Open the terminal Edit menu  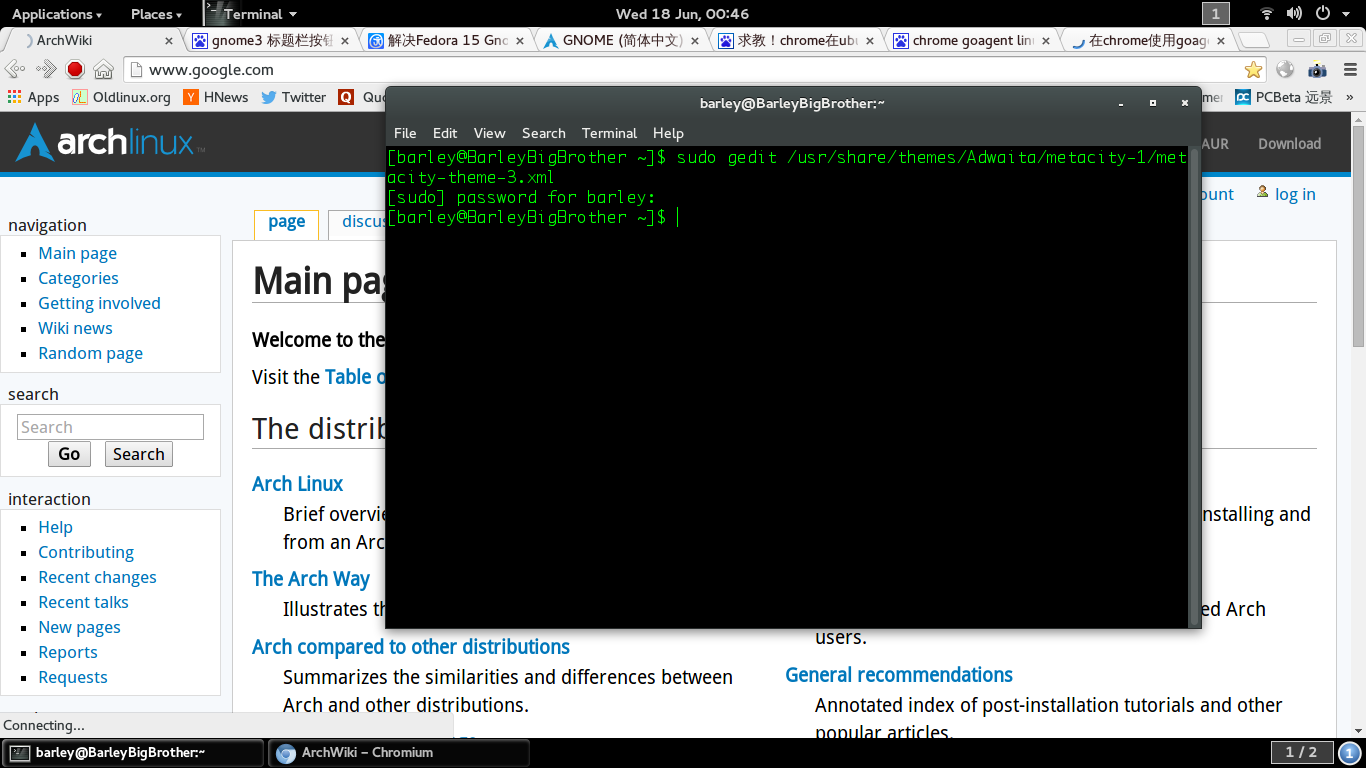(x=445, y=133)
